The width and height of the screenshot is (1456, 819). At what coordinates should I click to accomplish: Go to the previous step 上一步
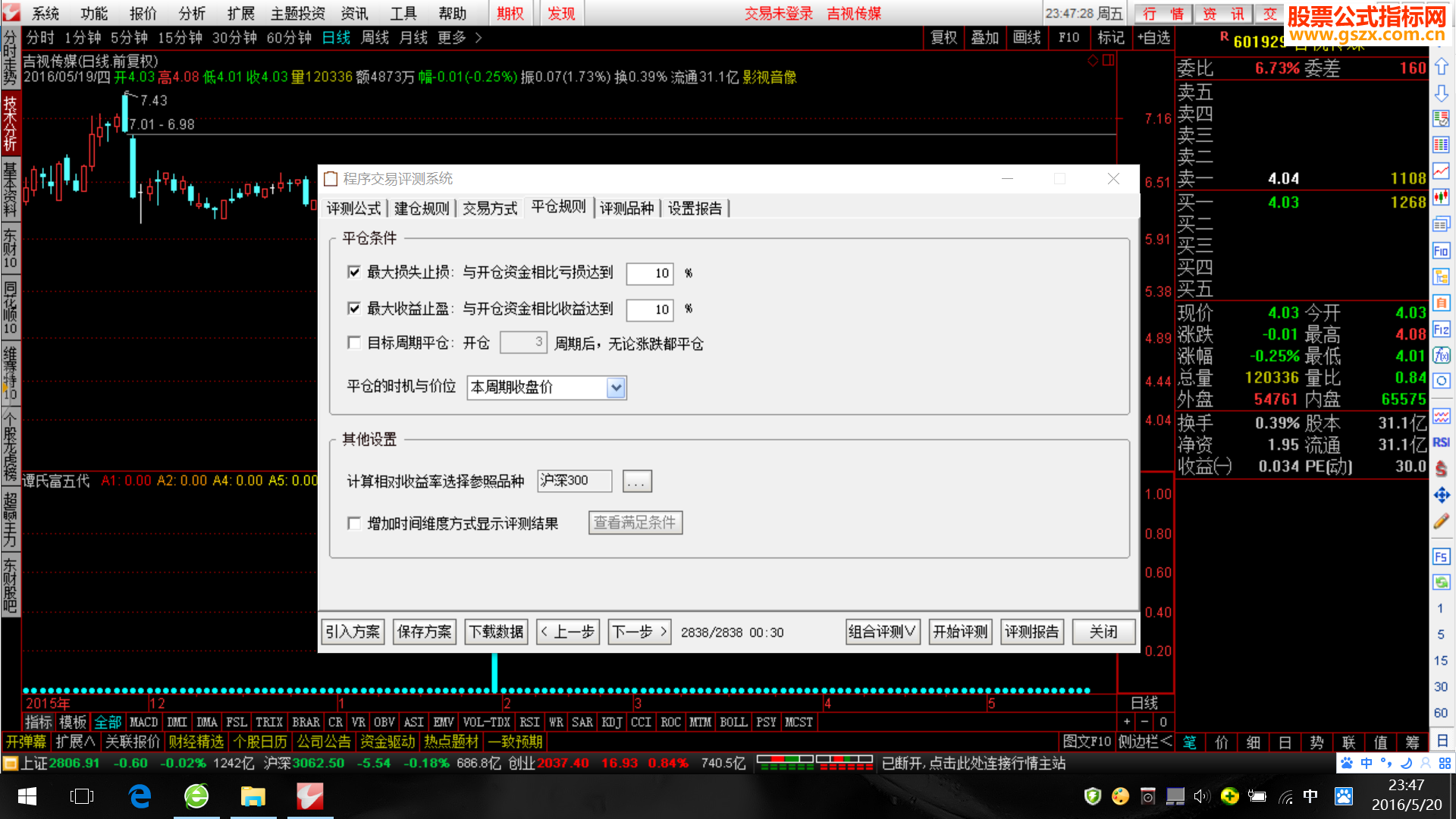[568, 632]
